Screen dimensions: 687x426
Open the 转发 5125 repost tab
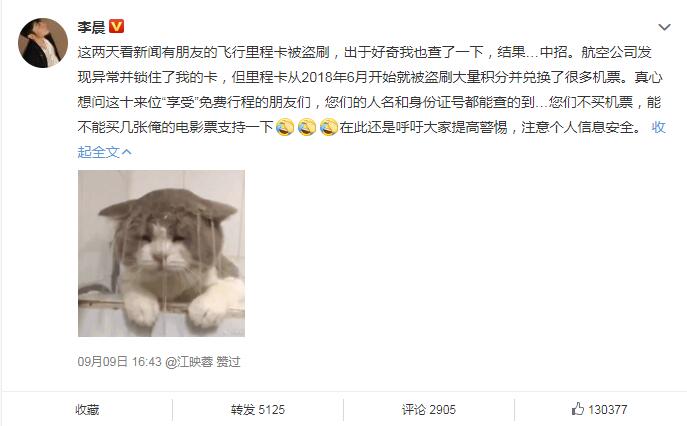[258, 410]
